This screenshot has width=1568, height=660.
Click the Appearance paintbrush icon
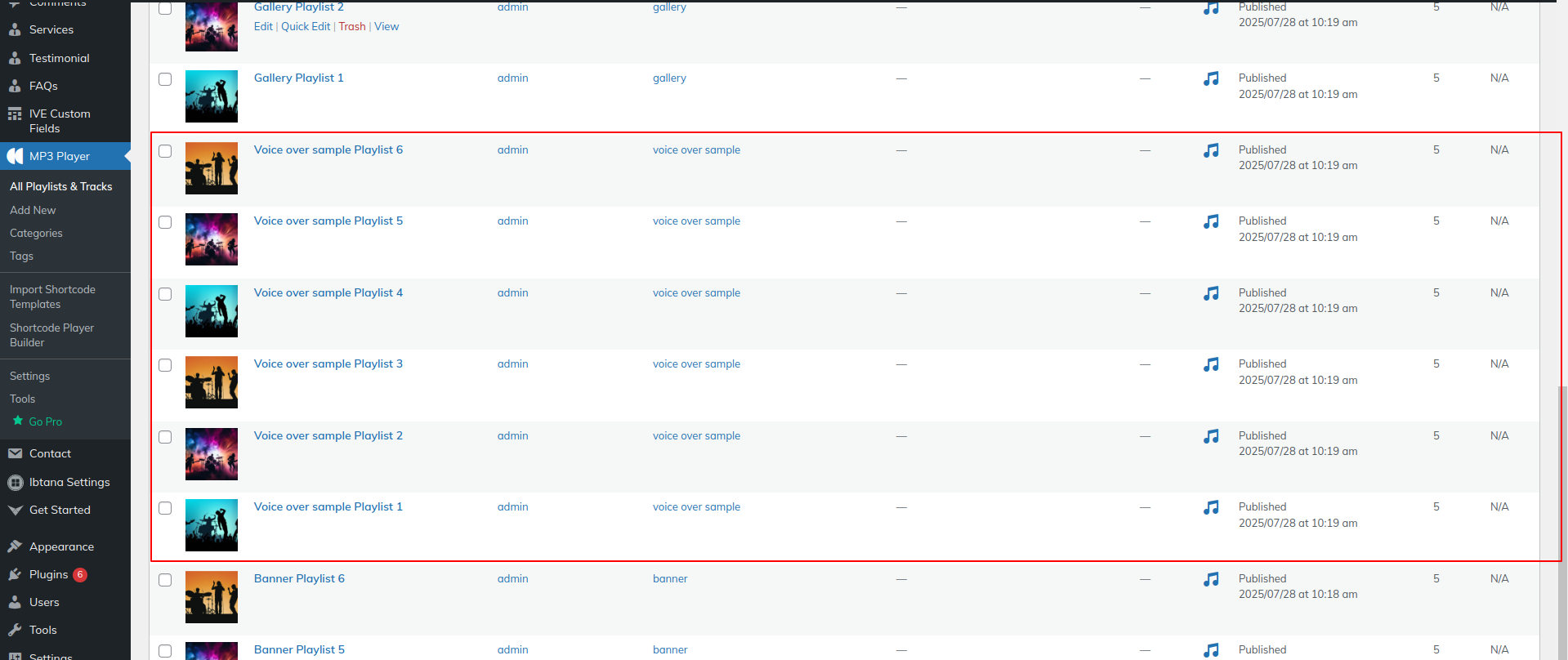[15, 546]
